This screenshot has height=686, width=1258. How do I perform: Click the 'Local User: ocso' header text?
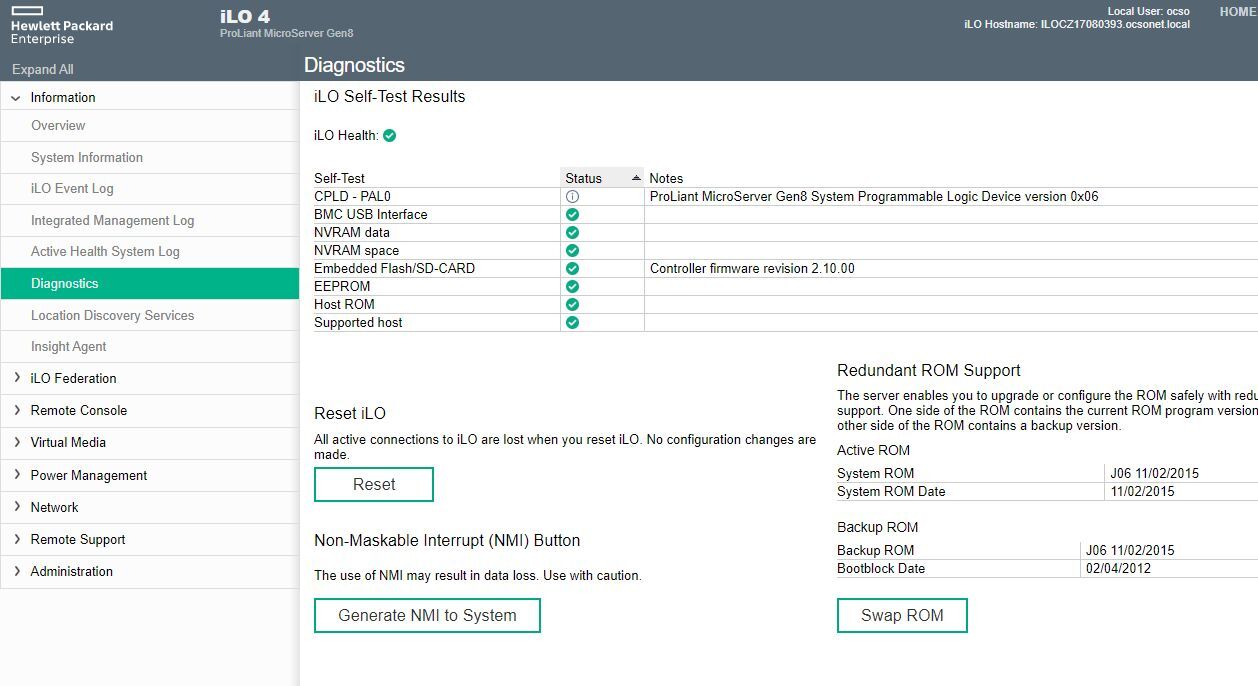point(1149,11)
